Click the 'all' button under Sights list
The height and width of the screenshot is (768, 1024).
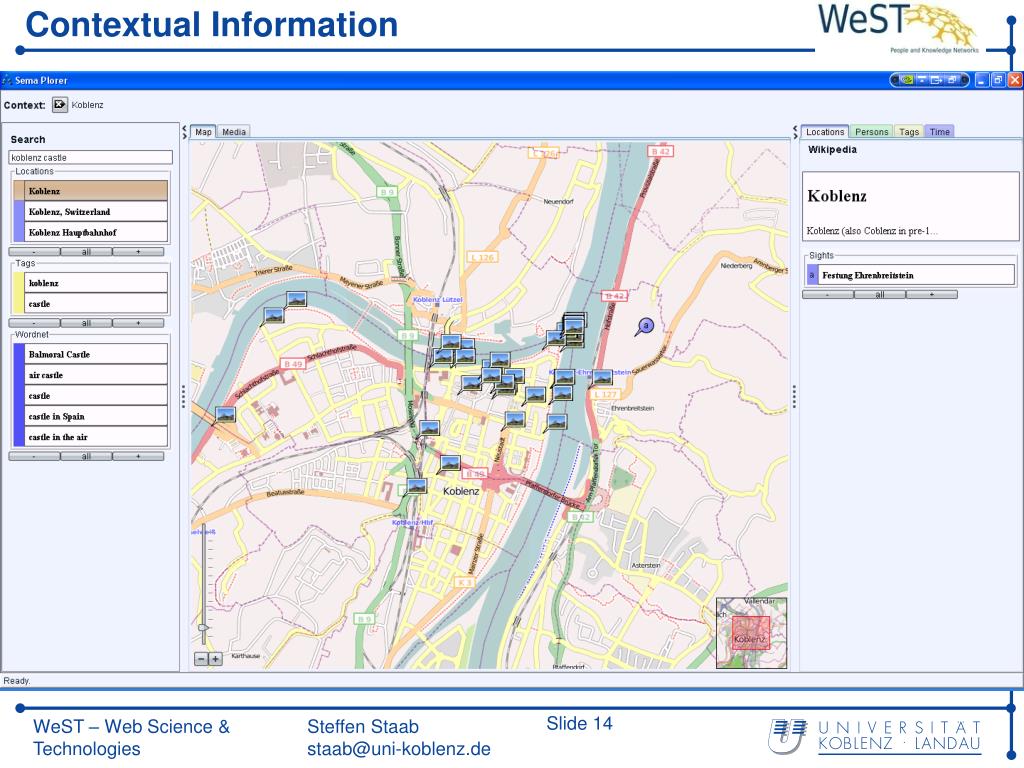pyautogui.click(x=880, y=295)
